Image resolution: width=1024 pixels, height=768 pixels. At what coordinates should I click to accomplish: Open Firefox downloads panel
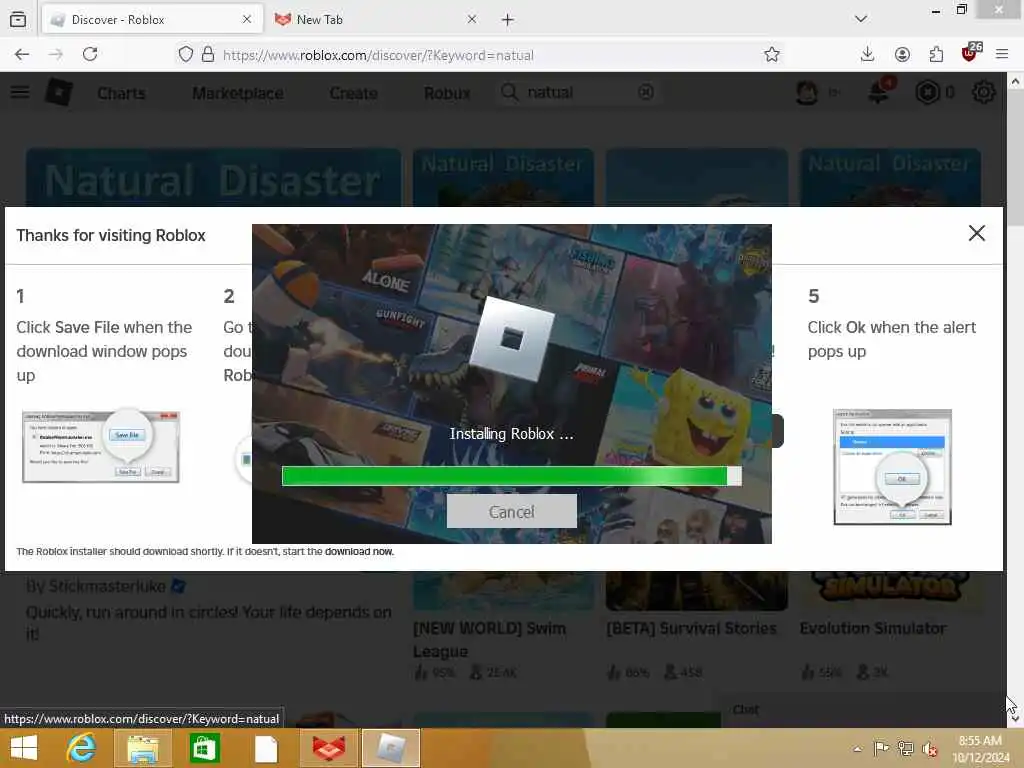point(867,54)
